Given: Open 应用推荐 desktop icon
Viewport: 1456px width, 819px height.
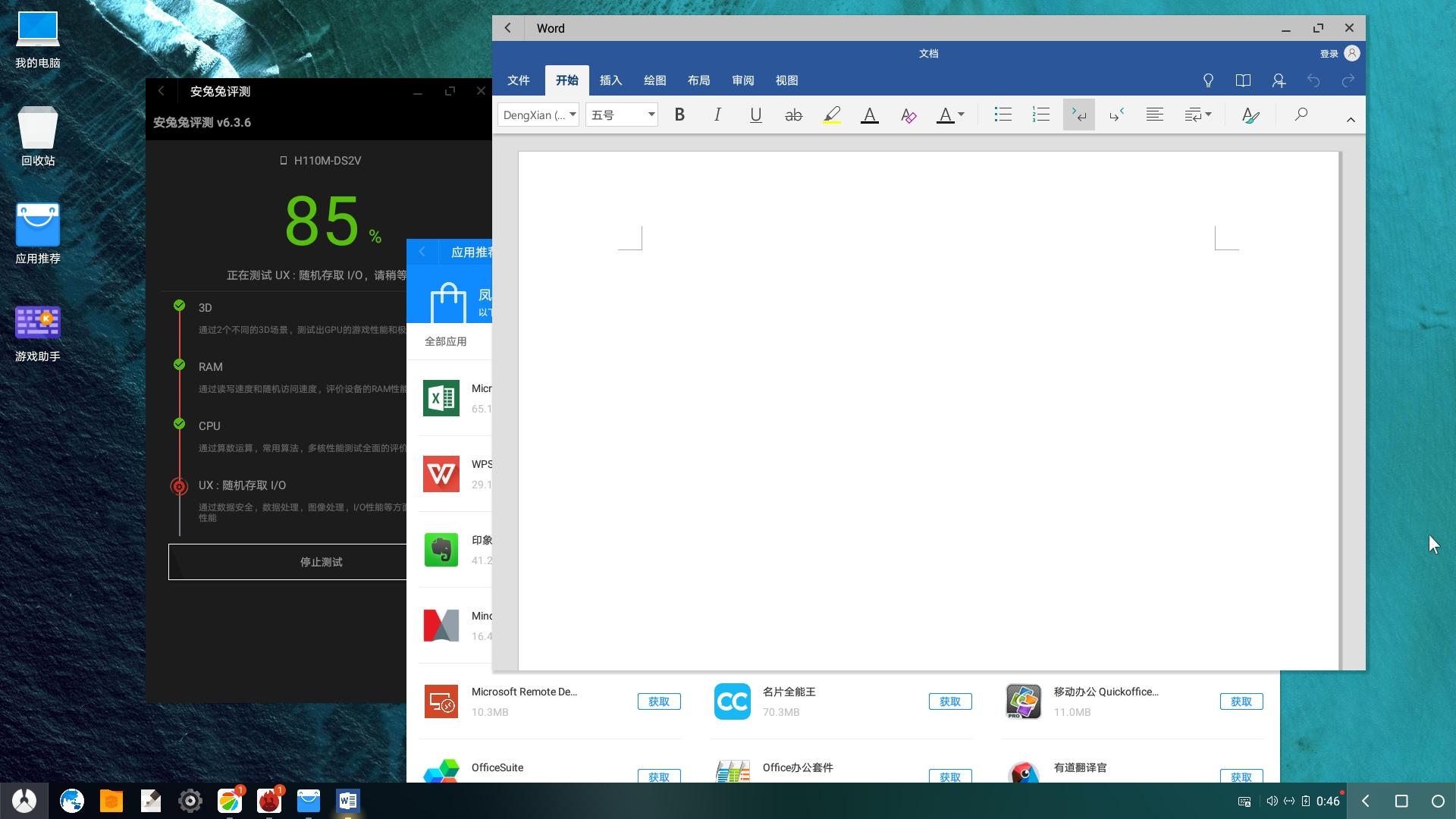Looking at the screenshot, I should click(x=38, y=234).
